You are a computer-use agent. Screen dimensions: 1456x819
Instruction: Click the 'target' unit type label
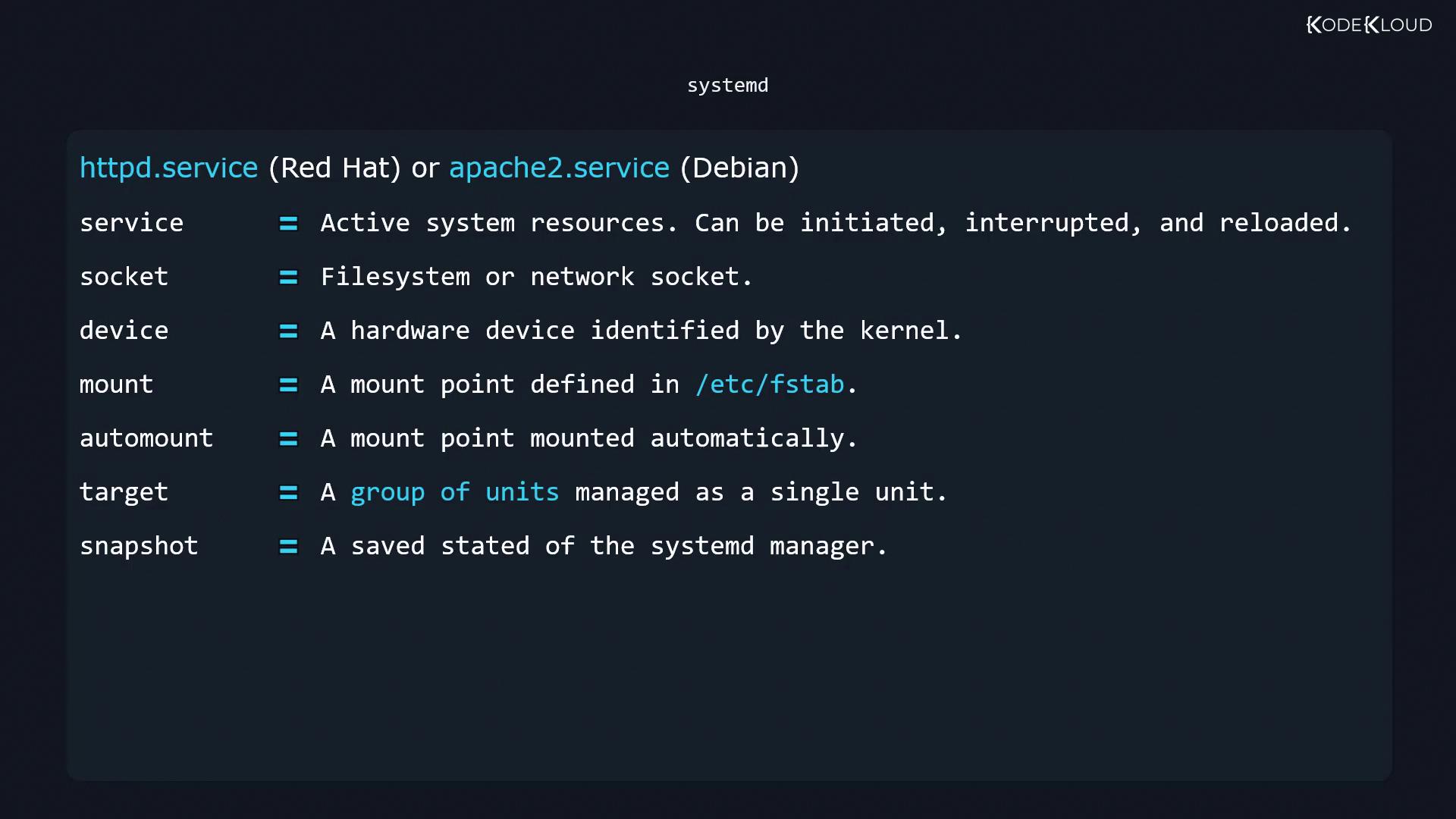pos(124,492)
